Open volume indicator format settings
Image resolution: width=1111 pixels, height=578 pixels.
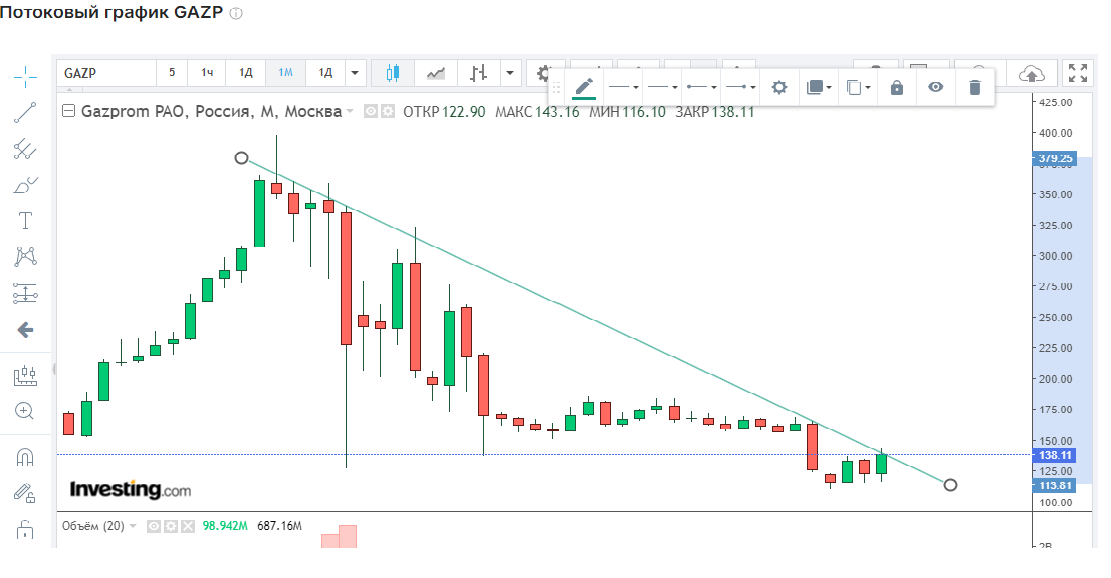pyautogui.click(x=171, y=526)
